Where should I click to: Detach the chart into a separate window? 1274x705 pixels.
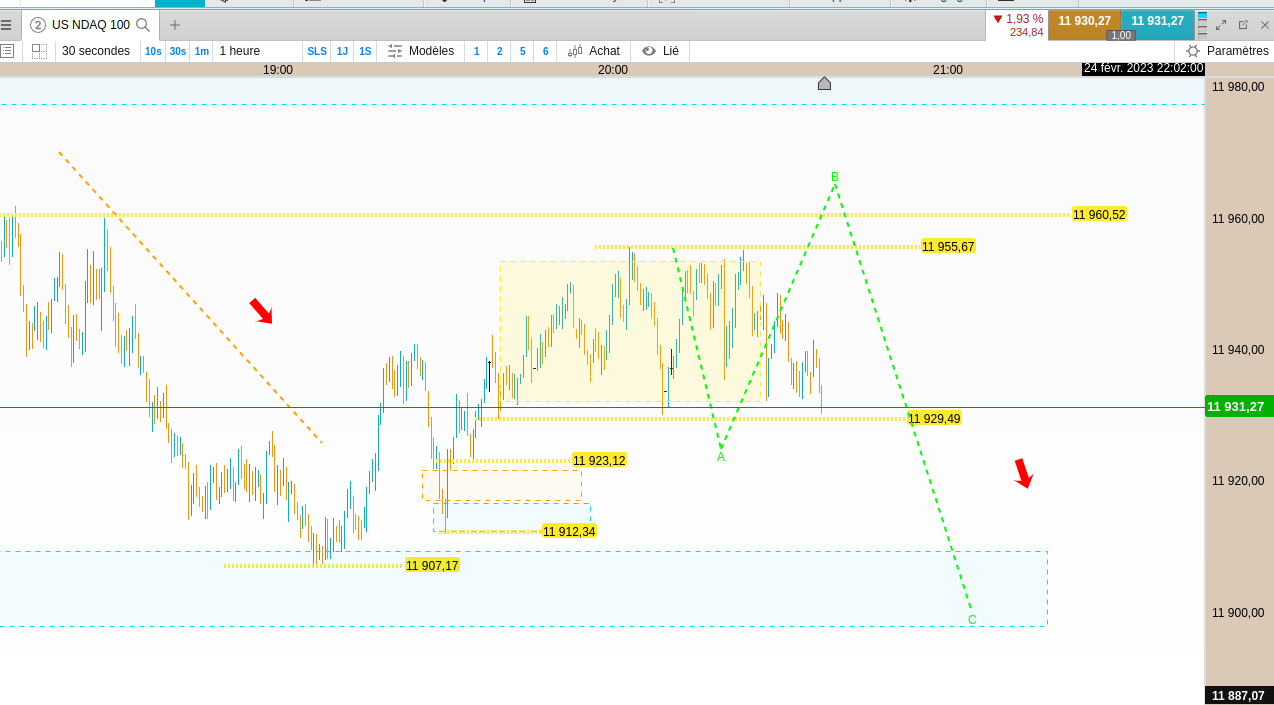(x=1243, y=25)
